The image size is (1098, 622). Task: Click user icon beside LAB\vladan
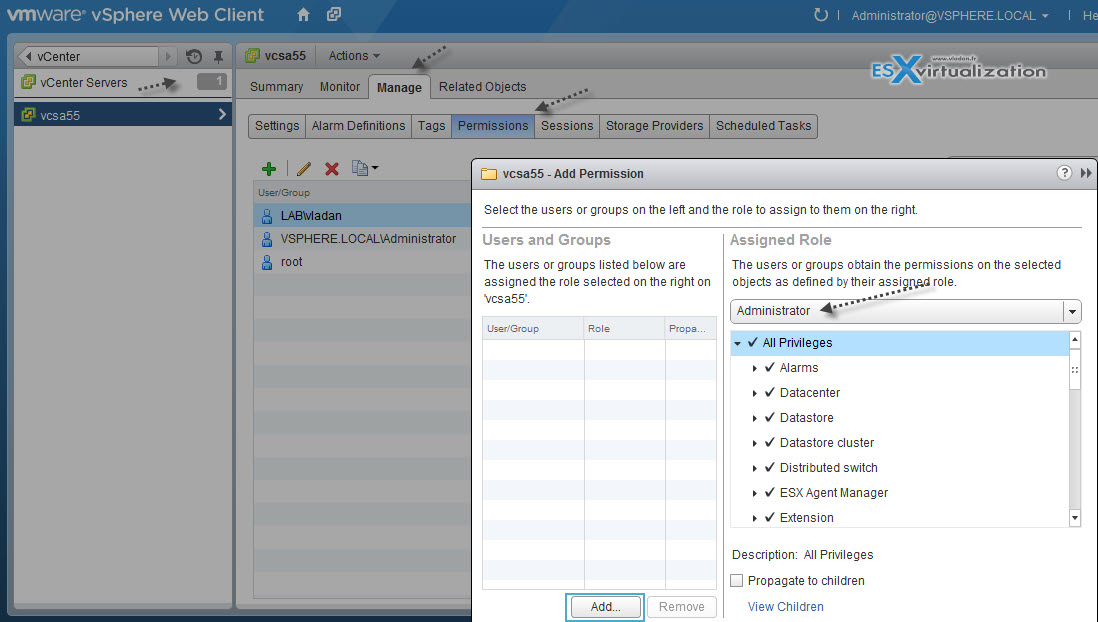[x=267, y=216]
